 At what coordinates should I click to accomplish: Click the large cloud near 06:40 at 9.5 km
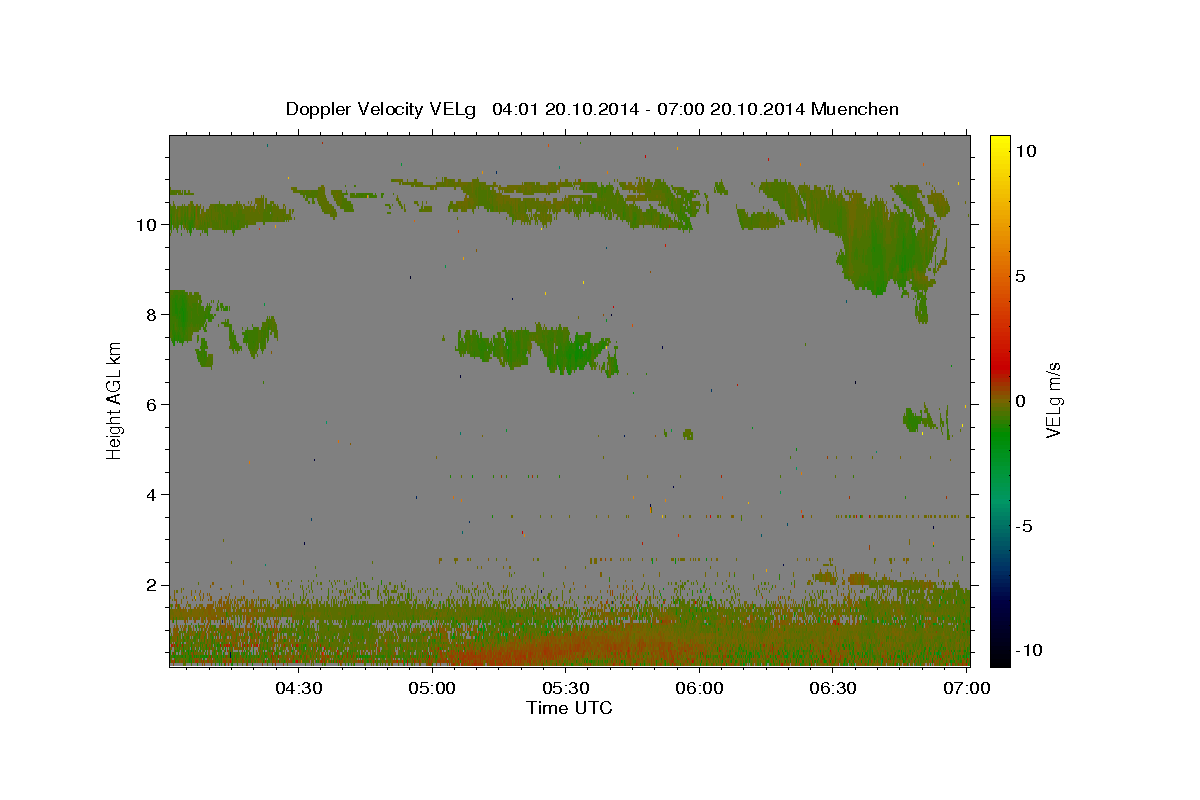click(x=880, y=240)
